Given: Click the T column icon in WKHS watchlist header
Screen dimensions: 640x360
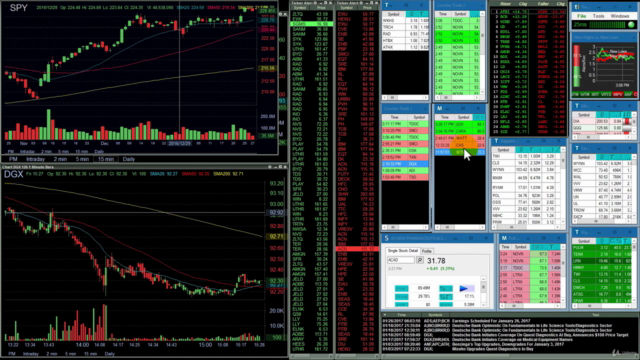Looking at the screenshot, I should tap(422, 14).
